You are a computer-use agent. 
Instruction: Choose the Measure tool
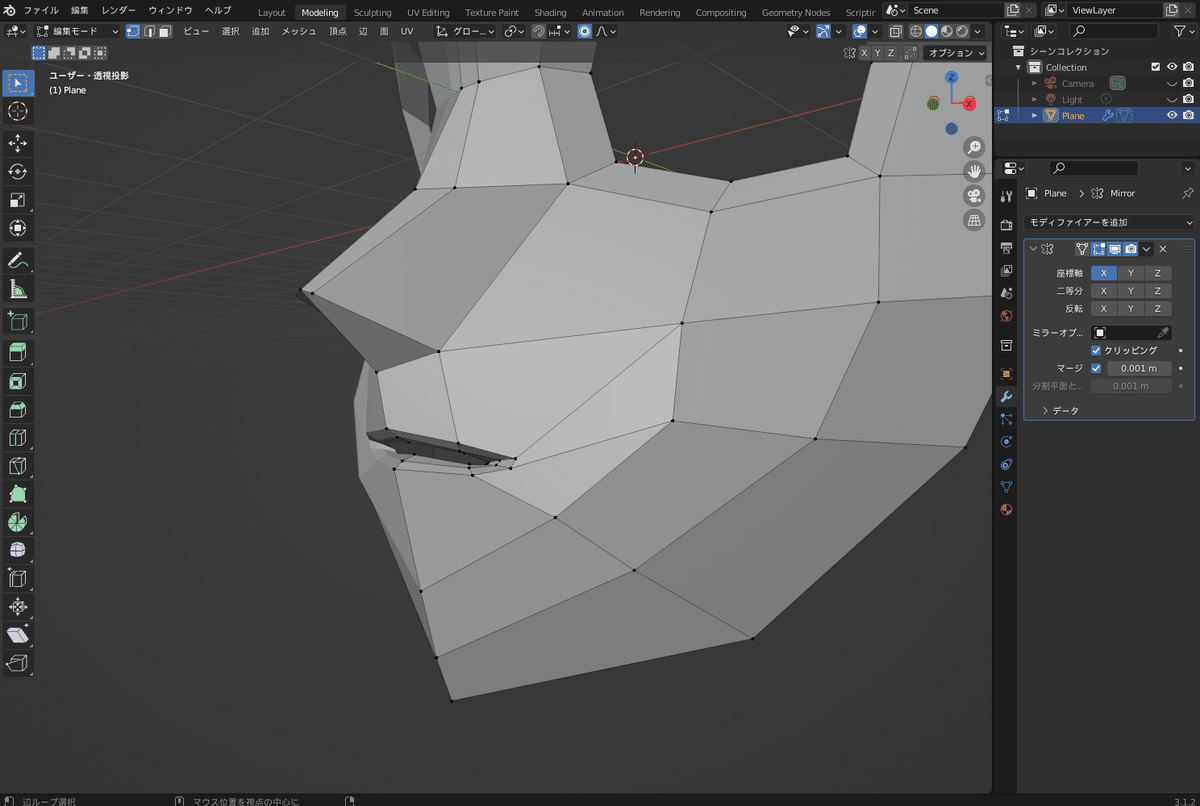pos(18,289)
